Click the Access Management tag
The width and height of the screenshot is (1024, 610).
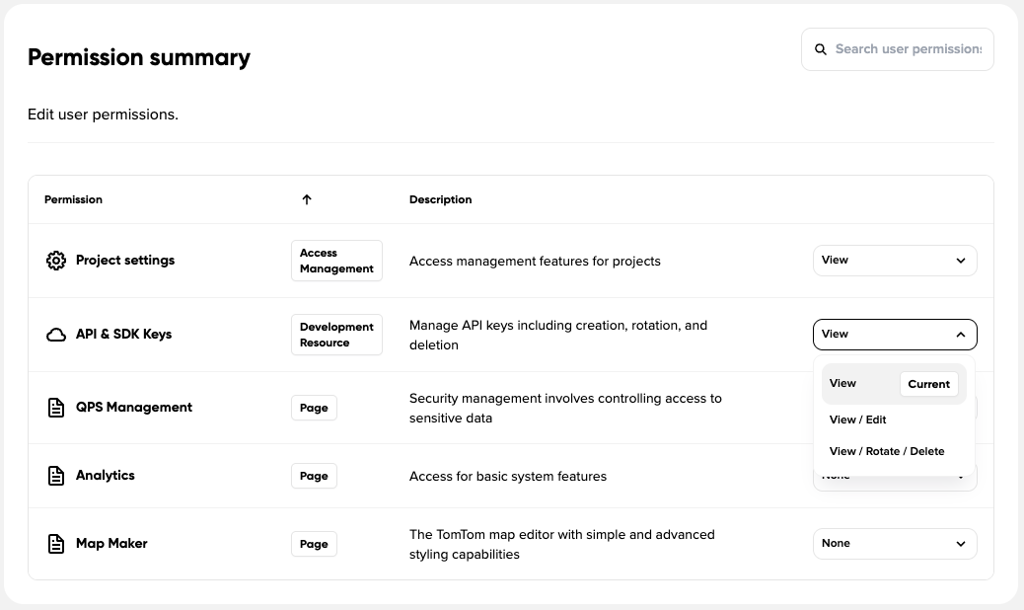click(336, 261)
